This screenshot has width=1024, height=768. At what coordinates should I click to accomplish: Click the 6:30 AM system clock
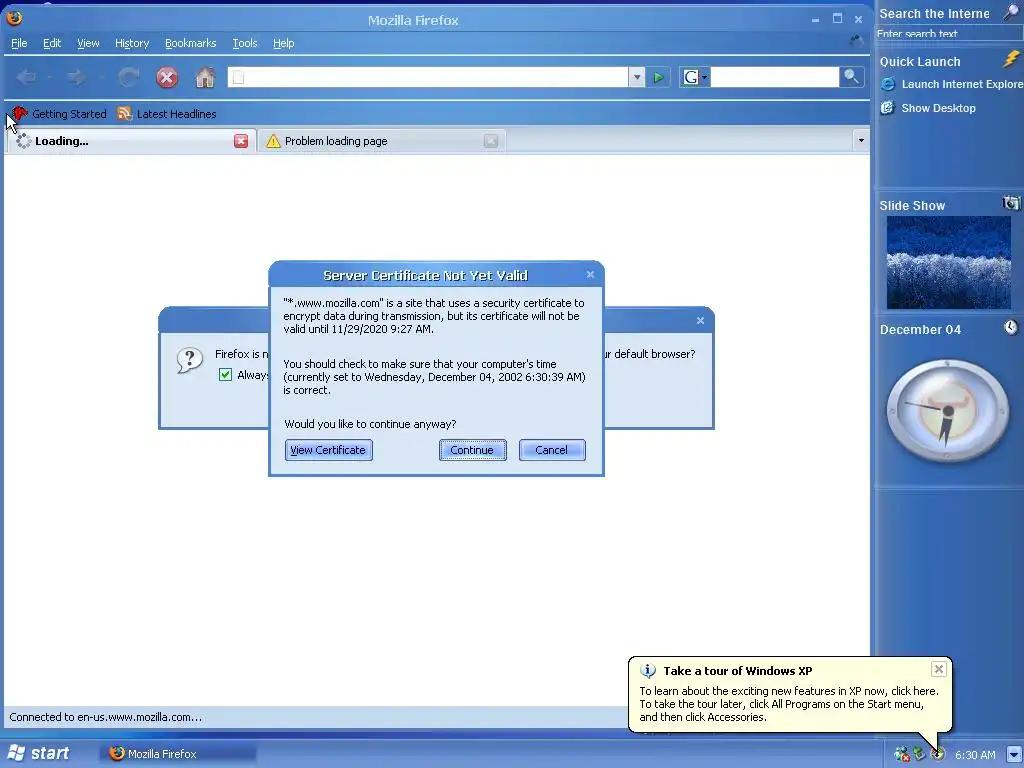coord(975,755)
